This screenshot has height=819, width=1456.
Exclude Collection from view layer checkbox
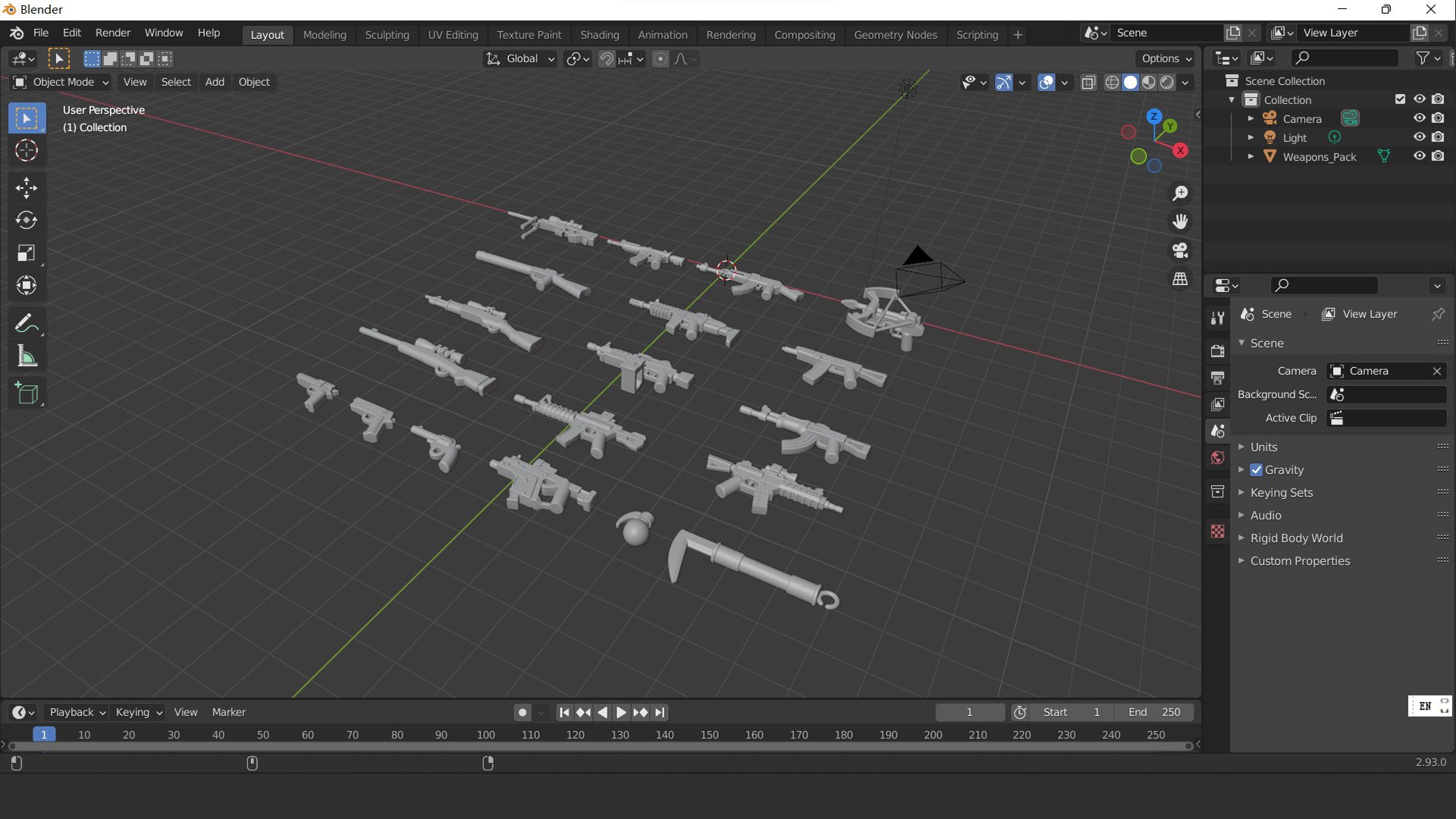click(x=1400, y=99)
